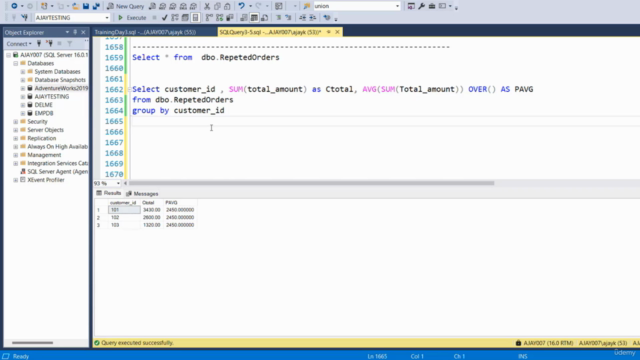Click the customer_id cell 101
This screenshot has width=640, height=360.
click(124, 210)
